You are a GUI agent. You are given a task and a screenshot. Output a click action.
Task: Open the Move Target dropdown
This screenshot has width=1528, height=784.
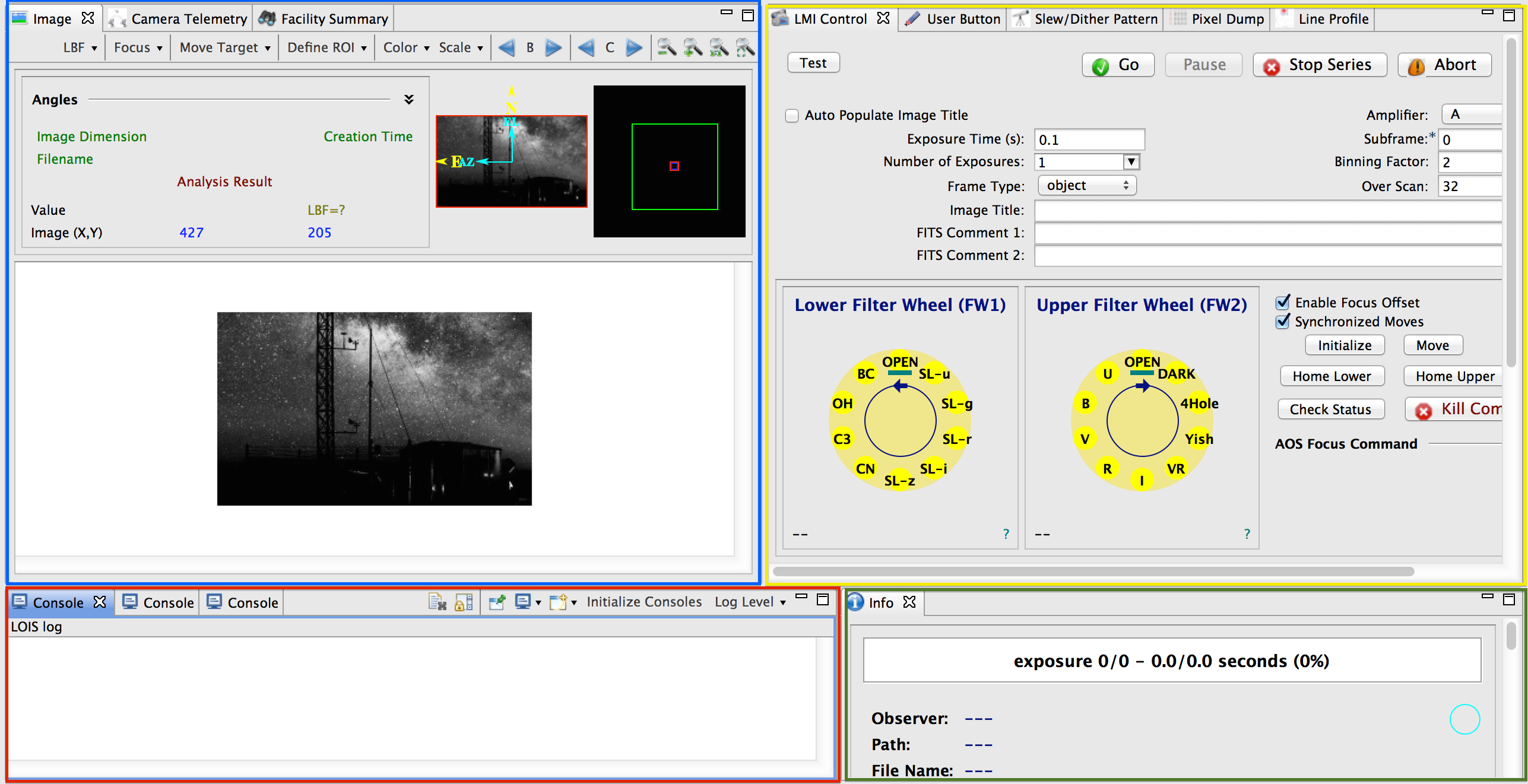tap(225, 47)
